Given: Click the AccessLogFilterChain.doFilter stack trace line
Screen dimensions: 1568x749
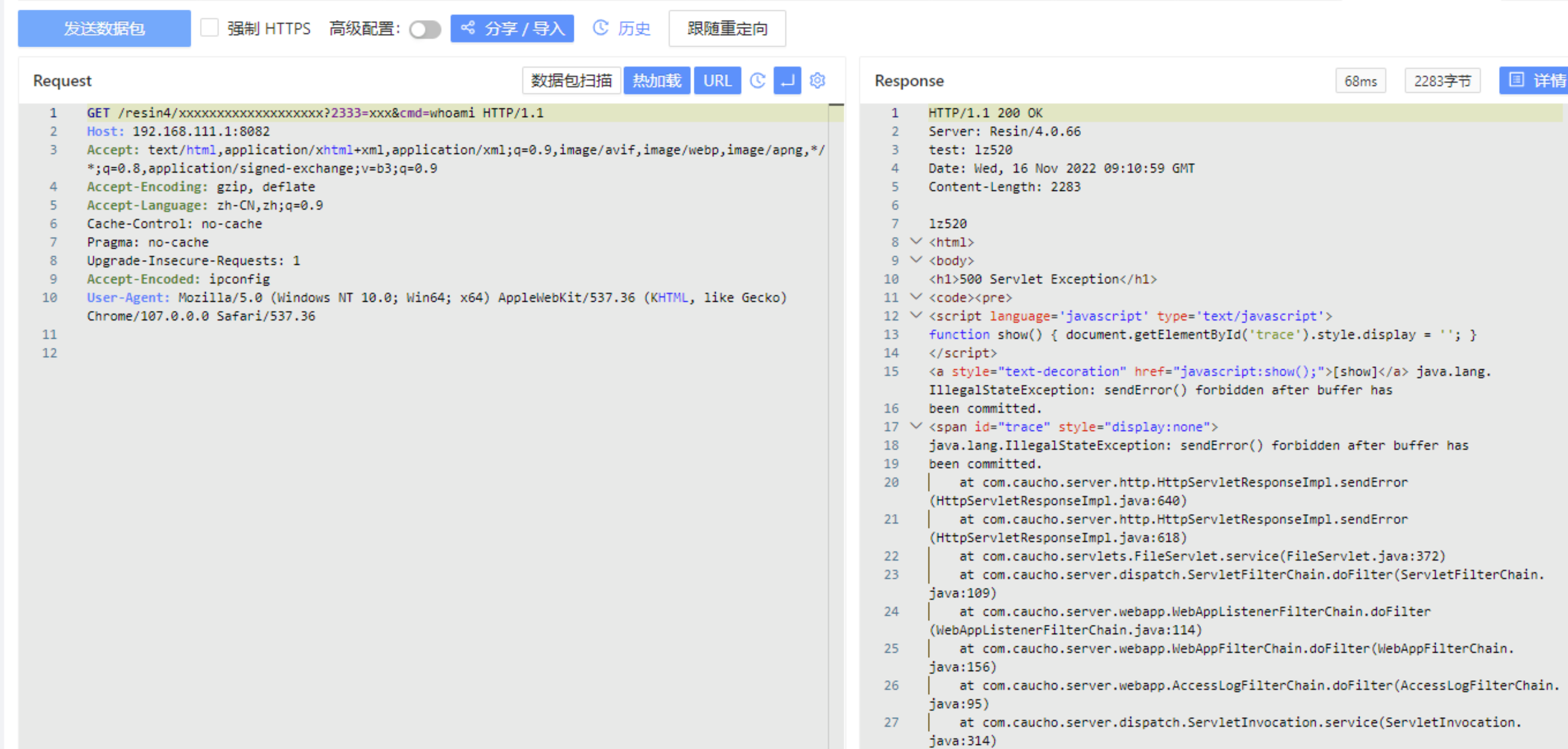Looking at the screenshot, I should pos(1243,694).
